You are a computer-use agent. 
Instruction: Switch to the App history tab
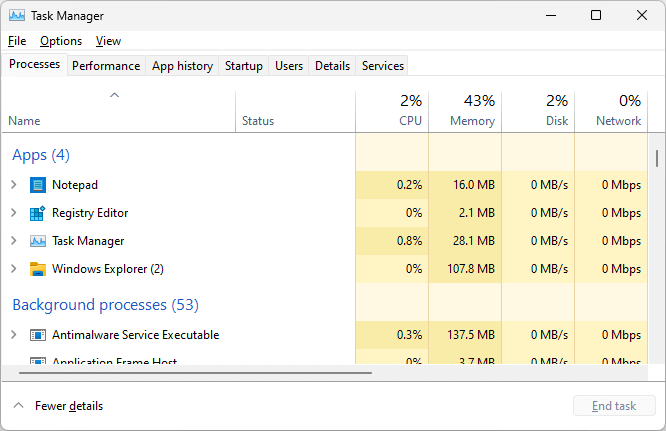pyautogui.click(x=182, y=66)
